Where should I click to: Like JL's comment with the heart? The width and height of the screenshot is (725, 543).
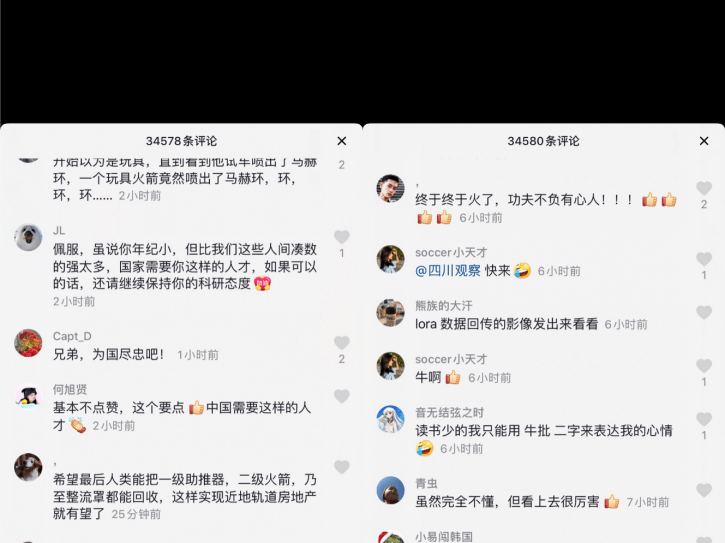[x=342, y=237]
